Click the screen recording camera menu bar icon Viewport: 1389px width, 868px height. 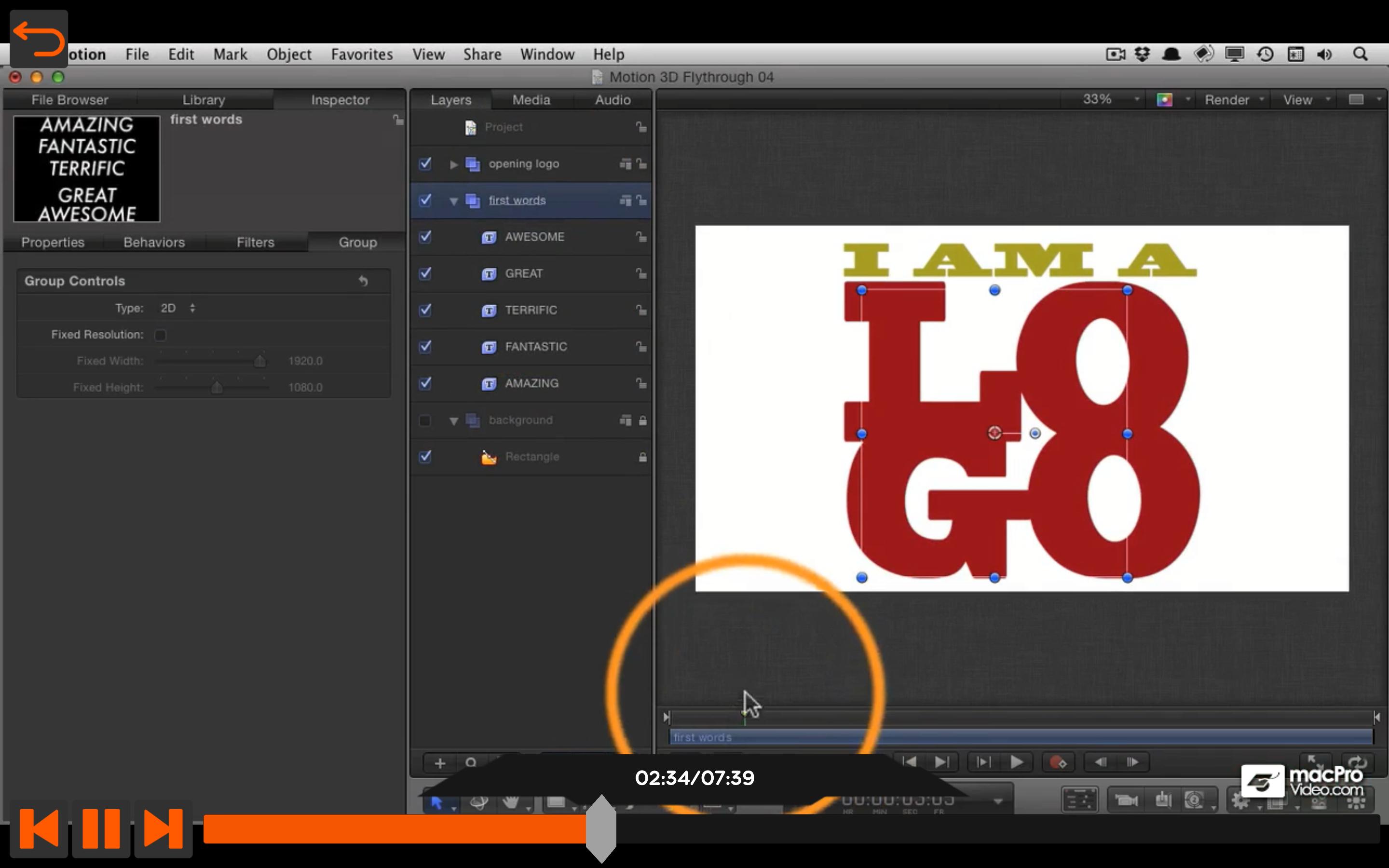[1115, 54]
